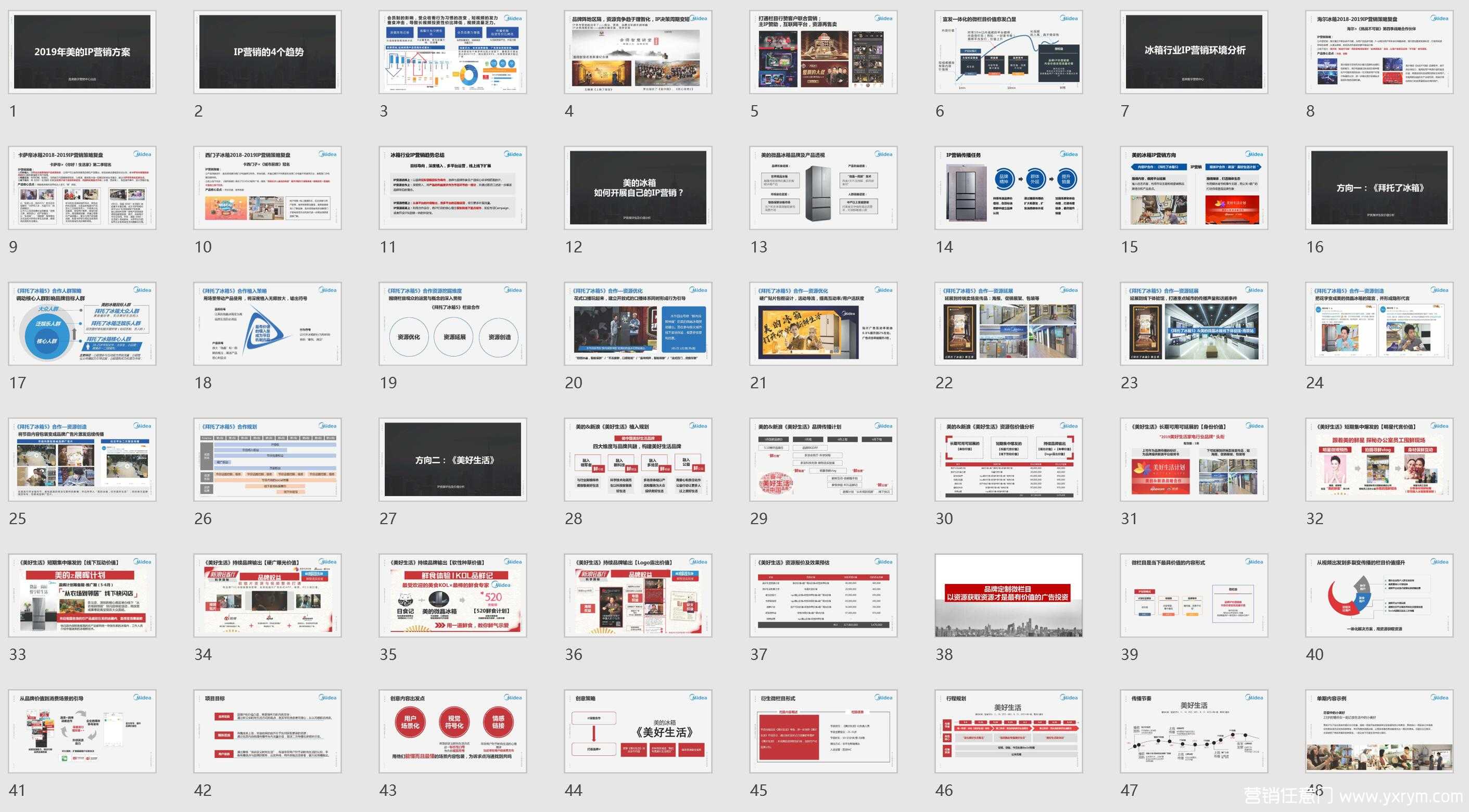1469x812 pixels.
Task: Open slide 12 美的冰箱如何开展自己的IP营销
Action: [638, 187]
